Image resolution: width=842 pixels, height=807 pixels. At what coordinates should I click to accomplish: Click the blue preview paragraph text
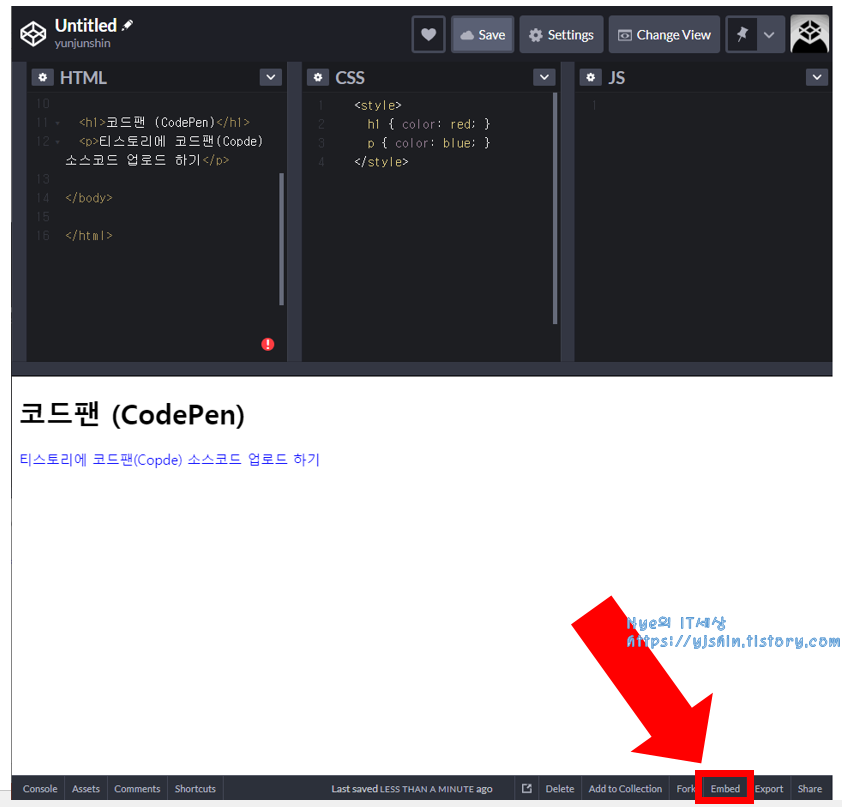[x=169, y=460]
